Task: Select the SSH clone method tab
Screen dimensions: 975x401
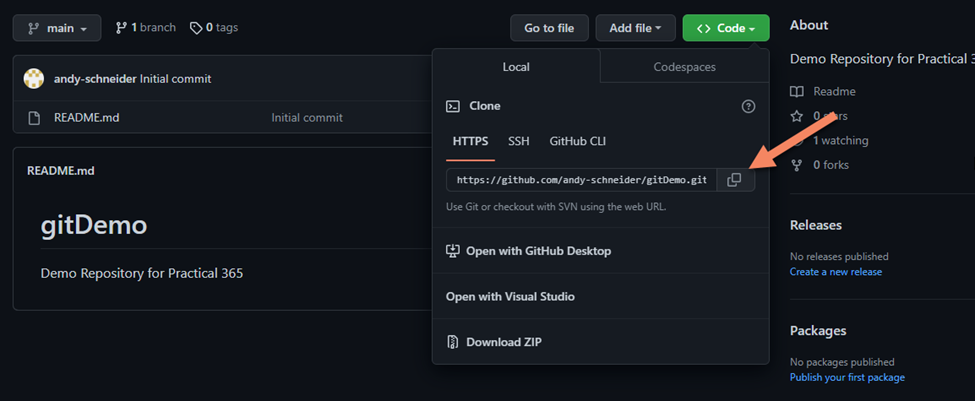Action: [519, 142]
